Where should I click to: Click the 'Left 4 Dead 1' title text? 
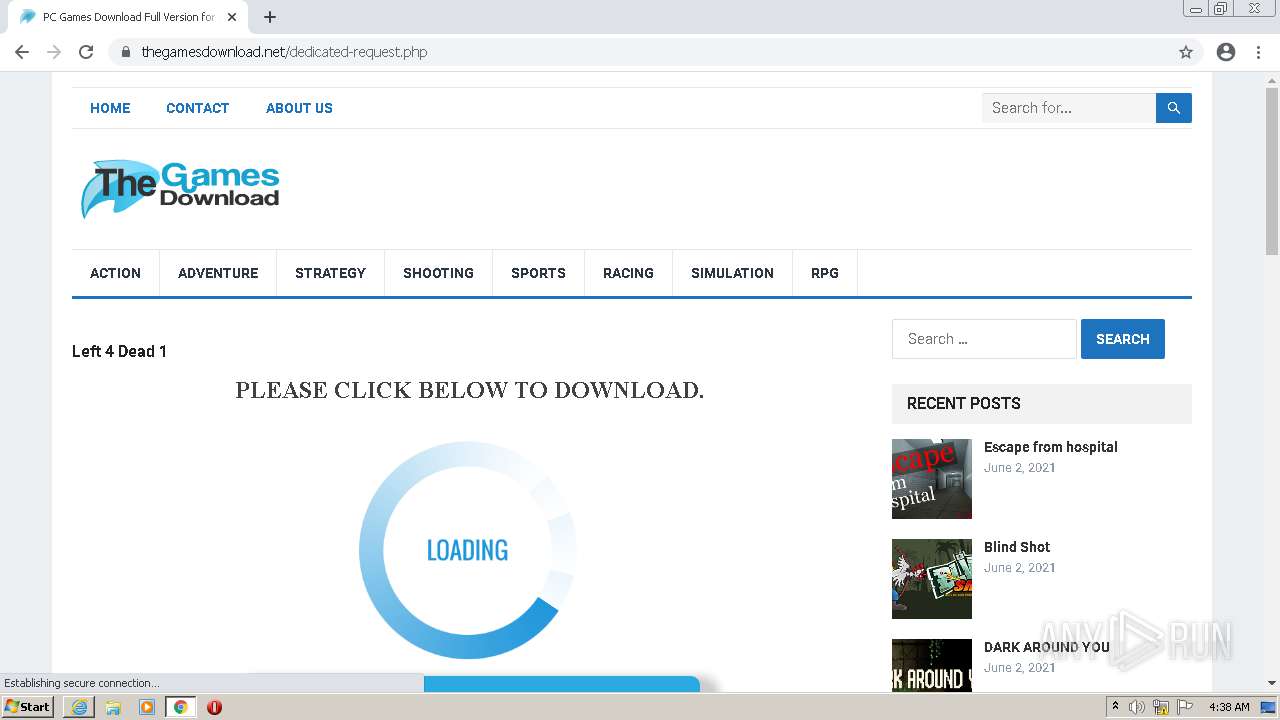pos(119,351)
